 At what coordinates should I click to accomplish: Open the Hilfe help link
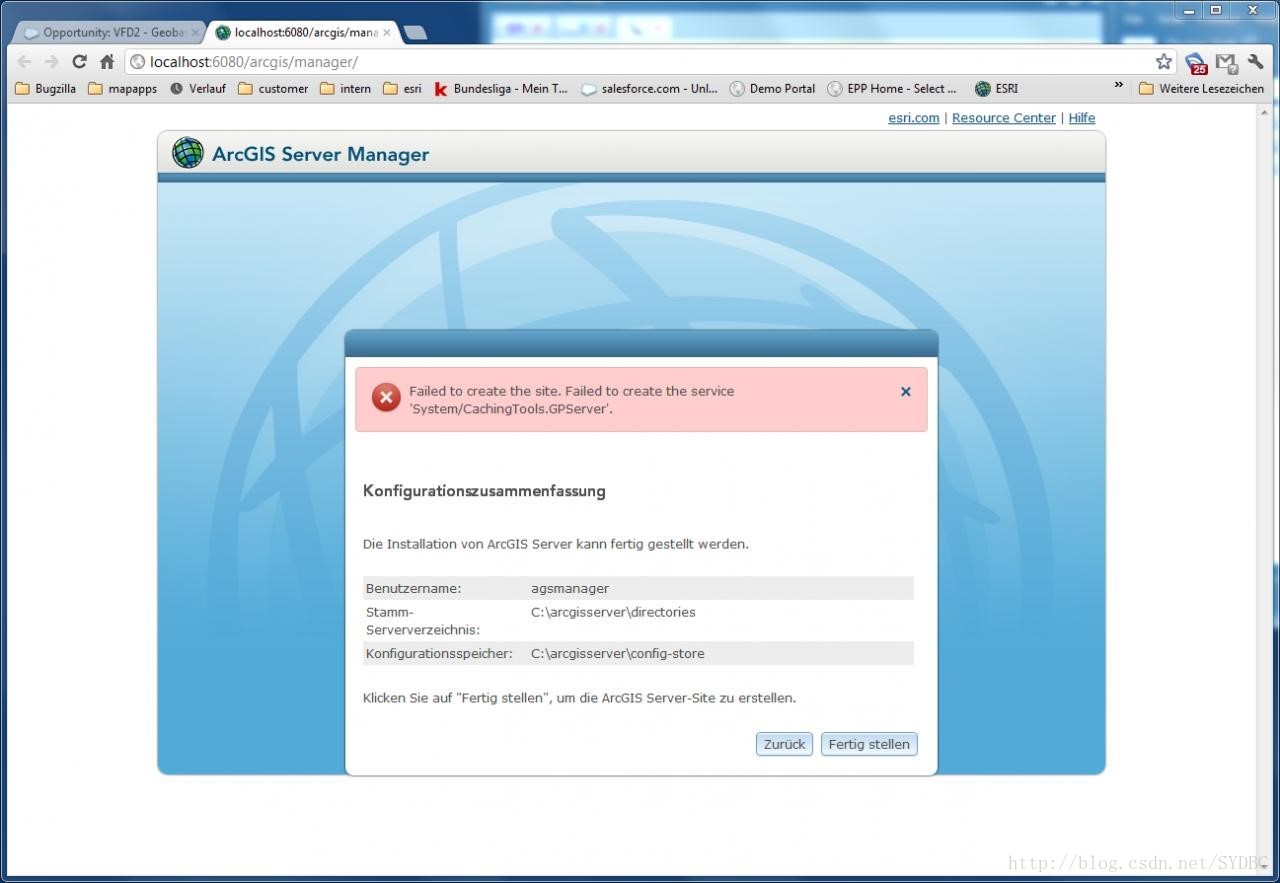click(1082, 118)
